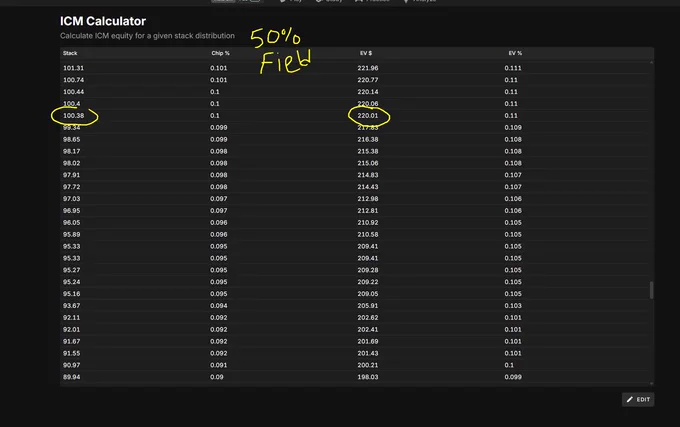Click Chip % value 0.09 in 89.94 row
Screen dimensions: 680x427
[x=217, y=377]
